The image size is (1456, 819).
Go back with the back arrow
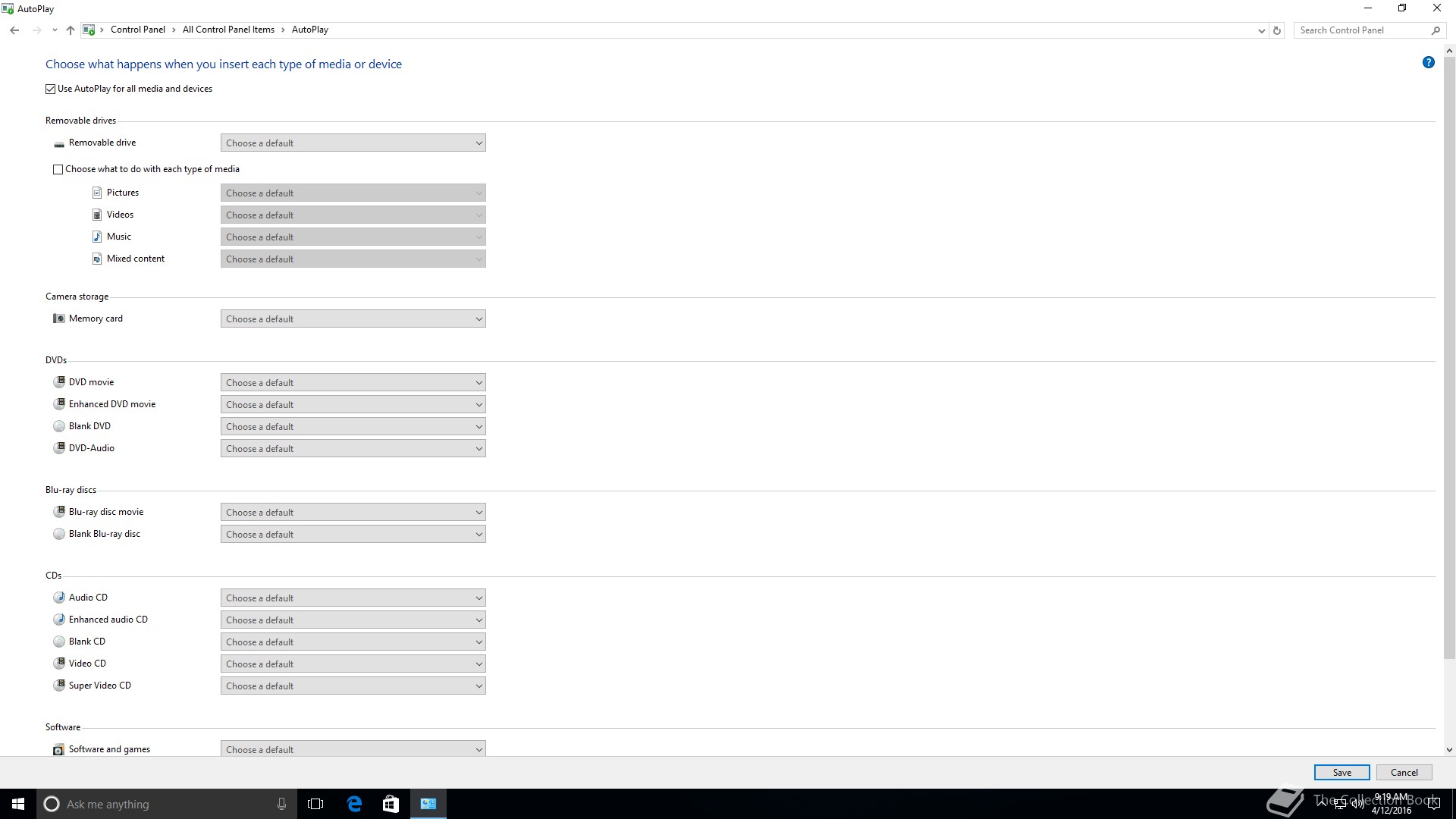(14, 30)
